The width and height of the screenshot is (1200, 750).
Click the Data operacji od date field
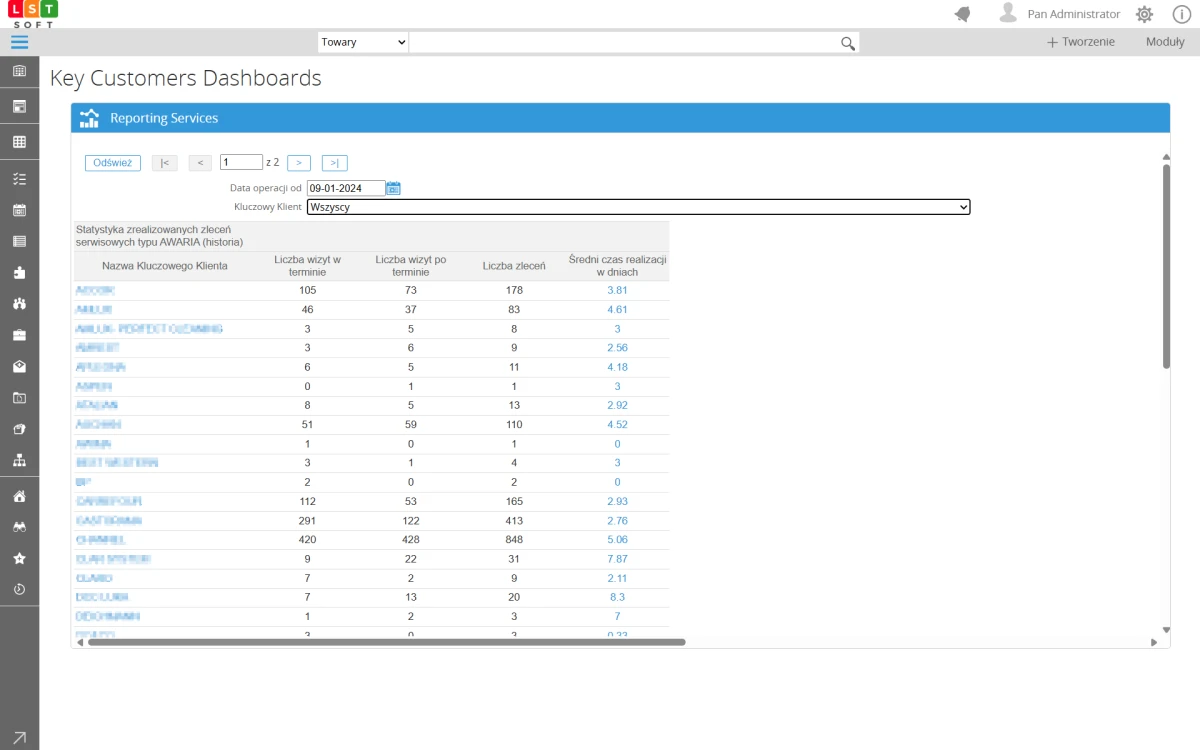click(x=345, y=188)
